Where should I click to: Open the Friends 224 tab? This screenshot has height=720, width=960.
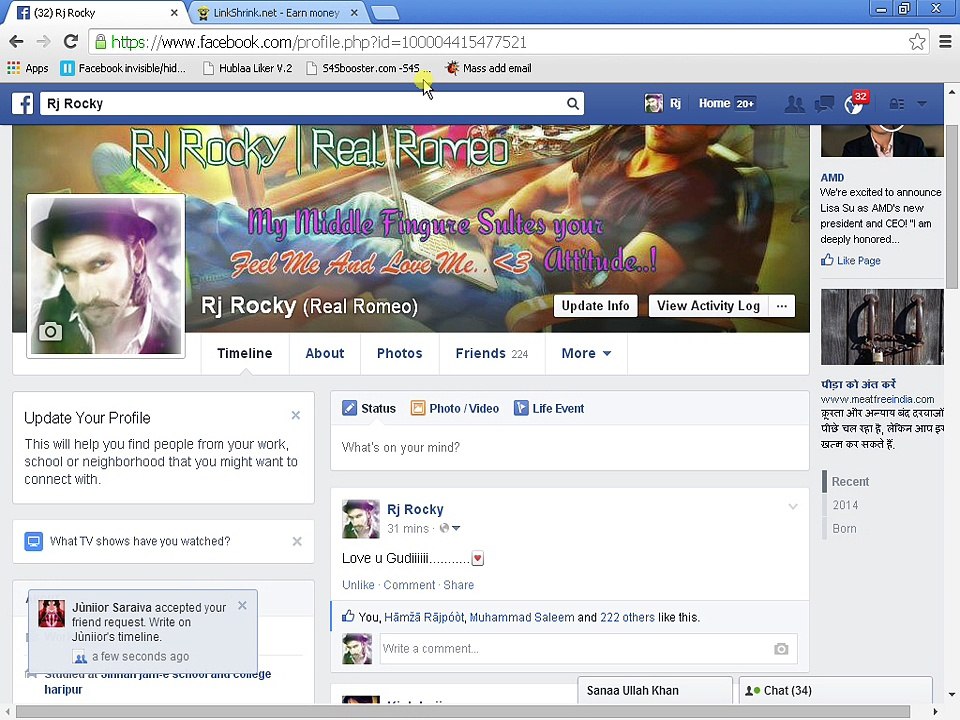(x=492, y=353)
